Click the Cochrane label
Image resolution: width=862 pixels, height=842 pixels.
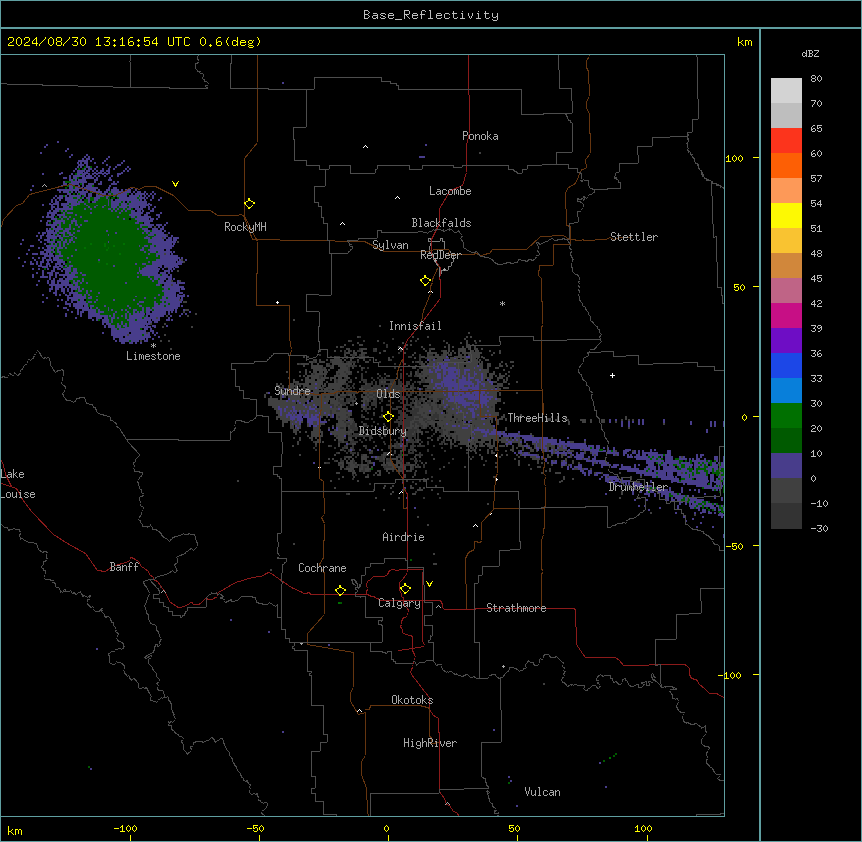pyautogui.click(x=322, y=568)
